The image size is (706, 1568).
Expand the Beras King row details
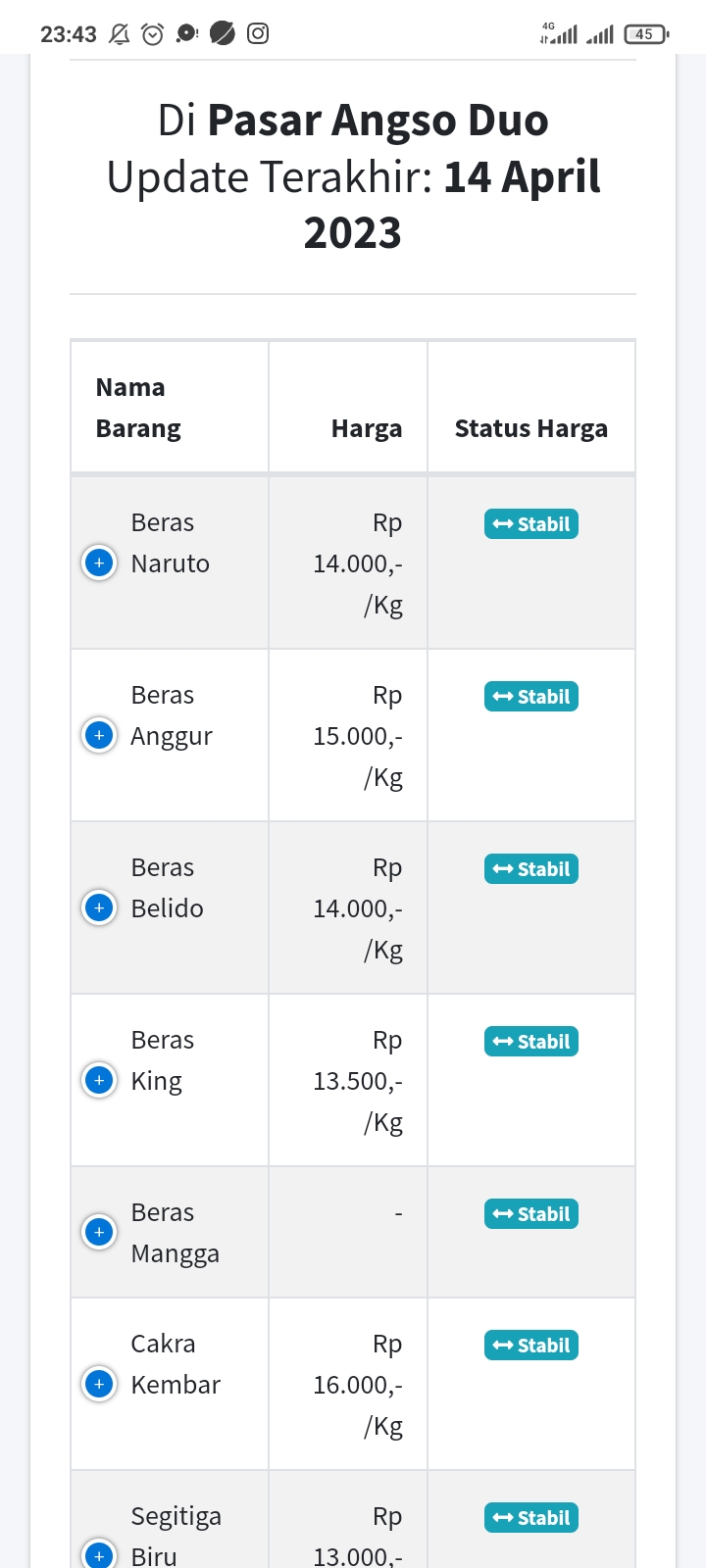[99, 1080]
